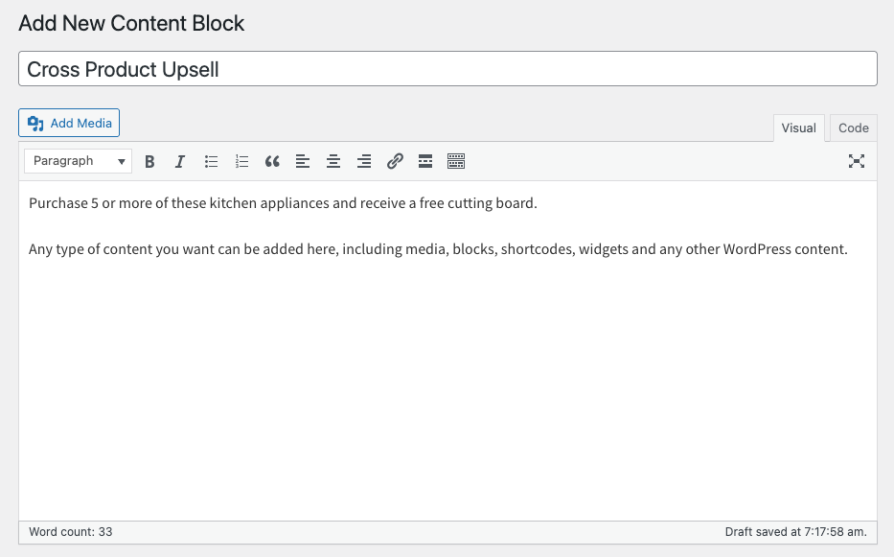Click the 'Any type of content' paragraph
This screenshot has height=557, width=894.
(x=438, y=249)
